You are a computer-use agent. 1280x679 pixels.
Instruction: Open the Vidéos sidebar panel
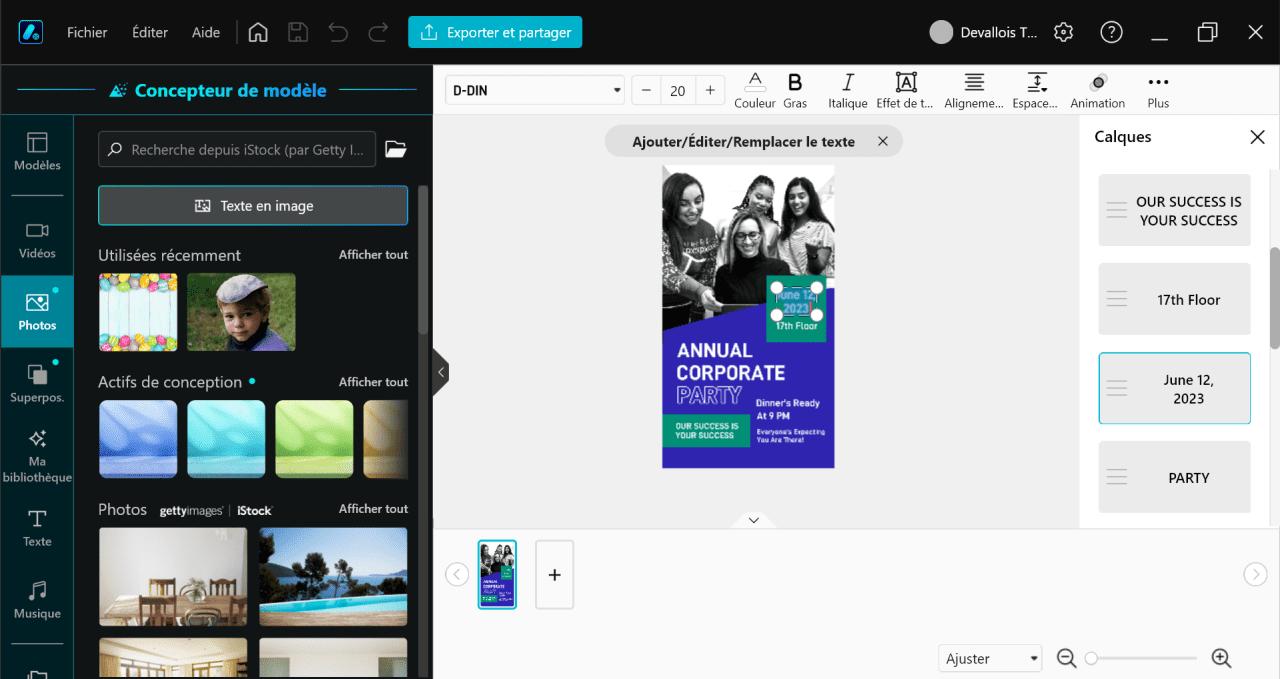coord(37,240)
